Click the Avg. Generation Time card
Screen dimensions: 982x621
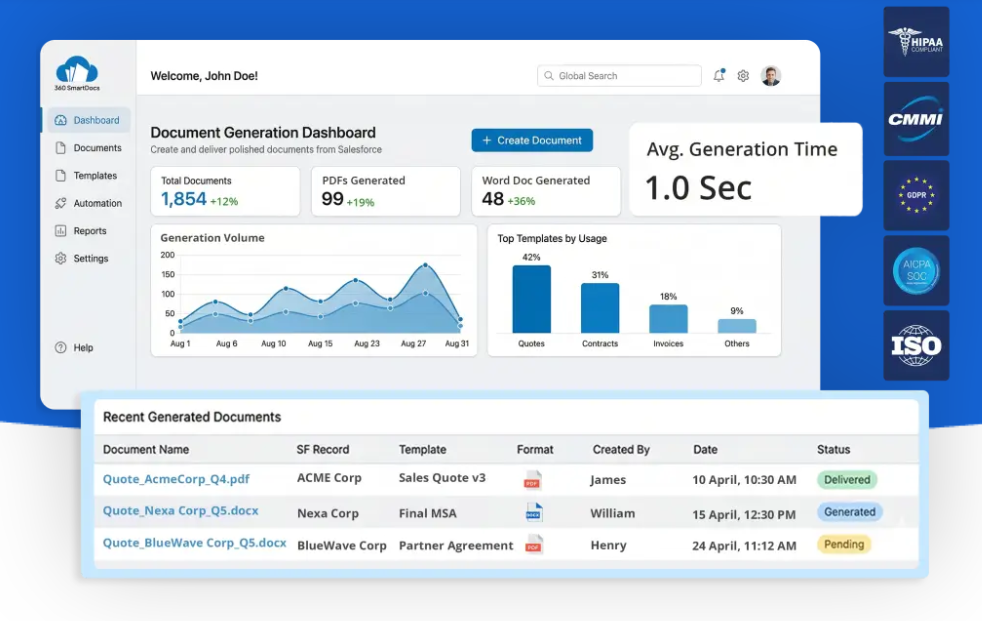745,169
